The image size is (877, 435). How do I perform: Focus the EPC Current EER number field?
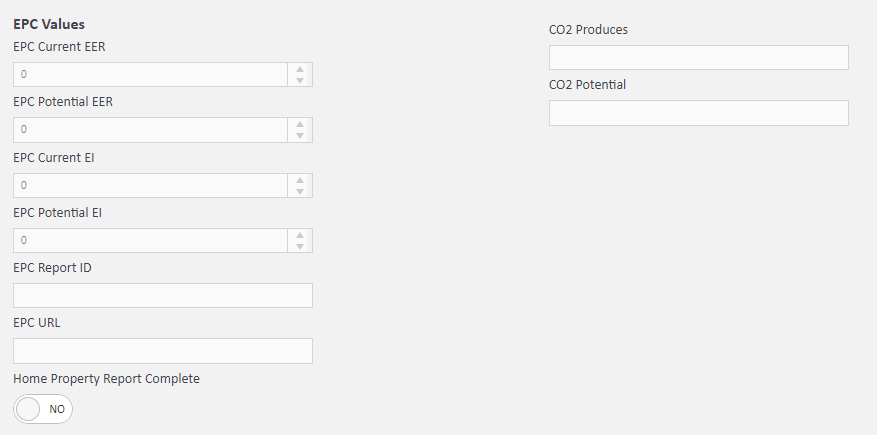[x=150, y=75]
